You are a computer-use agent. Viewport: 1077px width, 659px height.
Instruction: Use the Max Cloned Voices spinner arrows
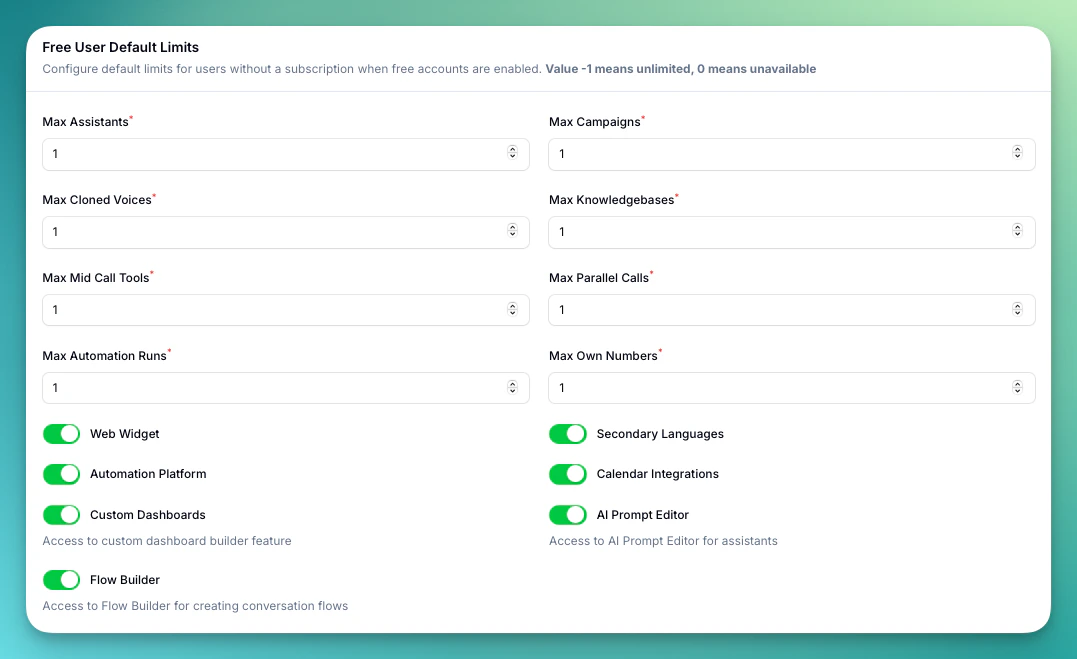(512, 230)
